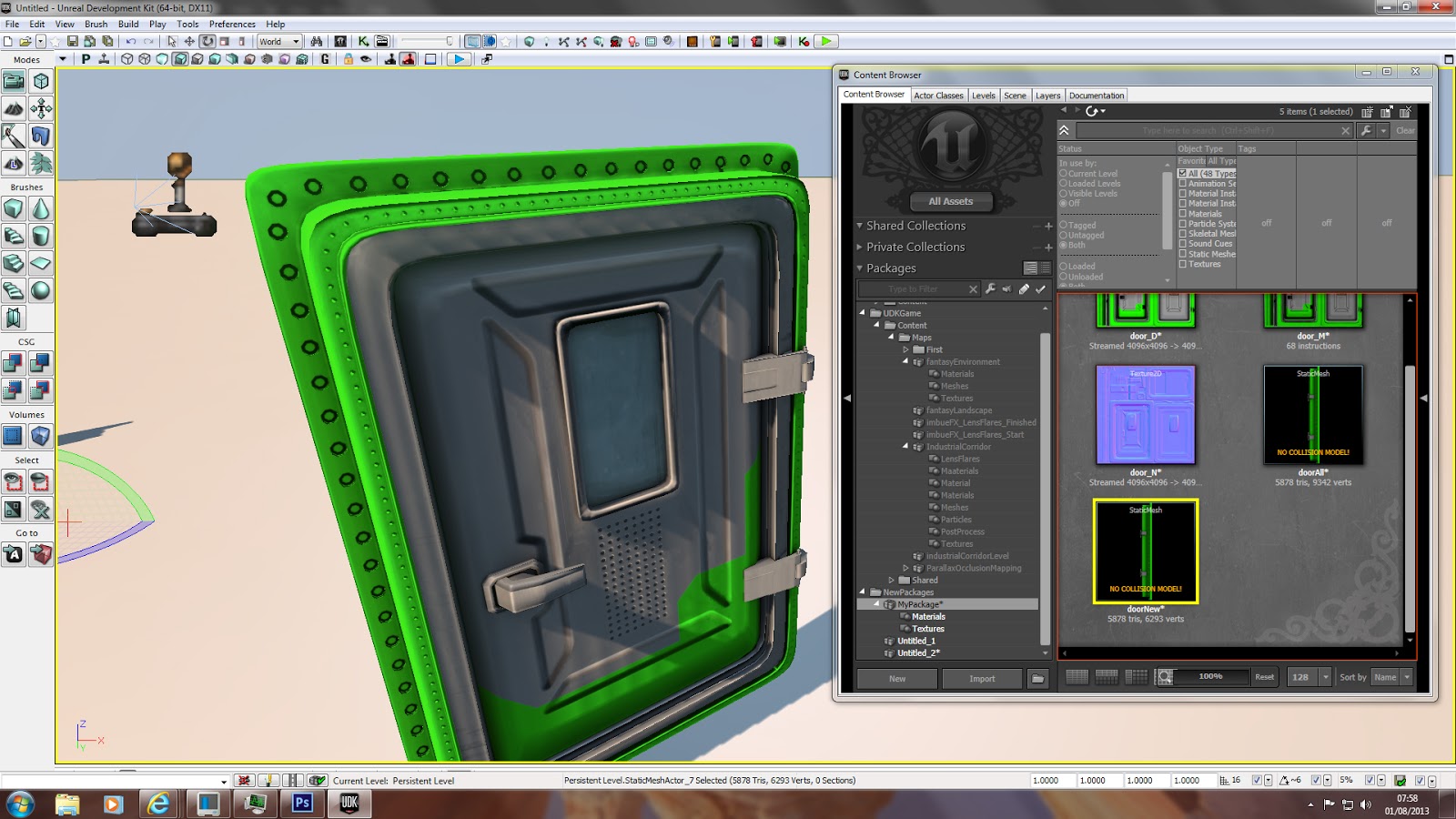Viewport: 1456px width, 819px height.
Task: Adjust thumbnail zoom 100% slider
Action: 1210,677
